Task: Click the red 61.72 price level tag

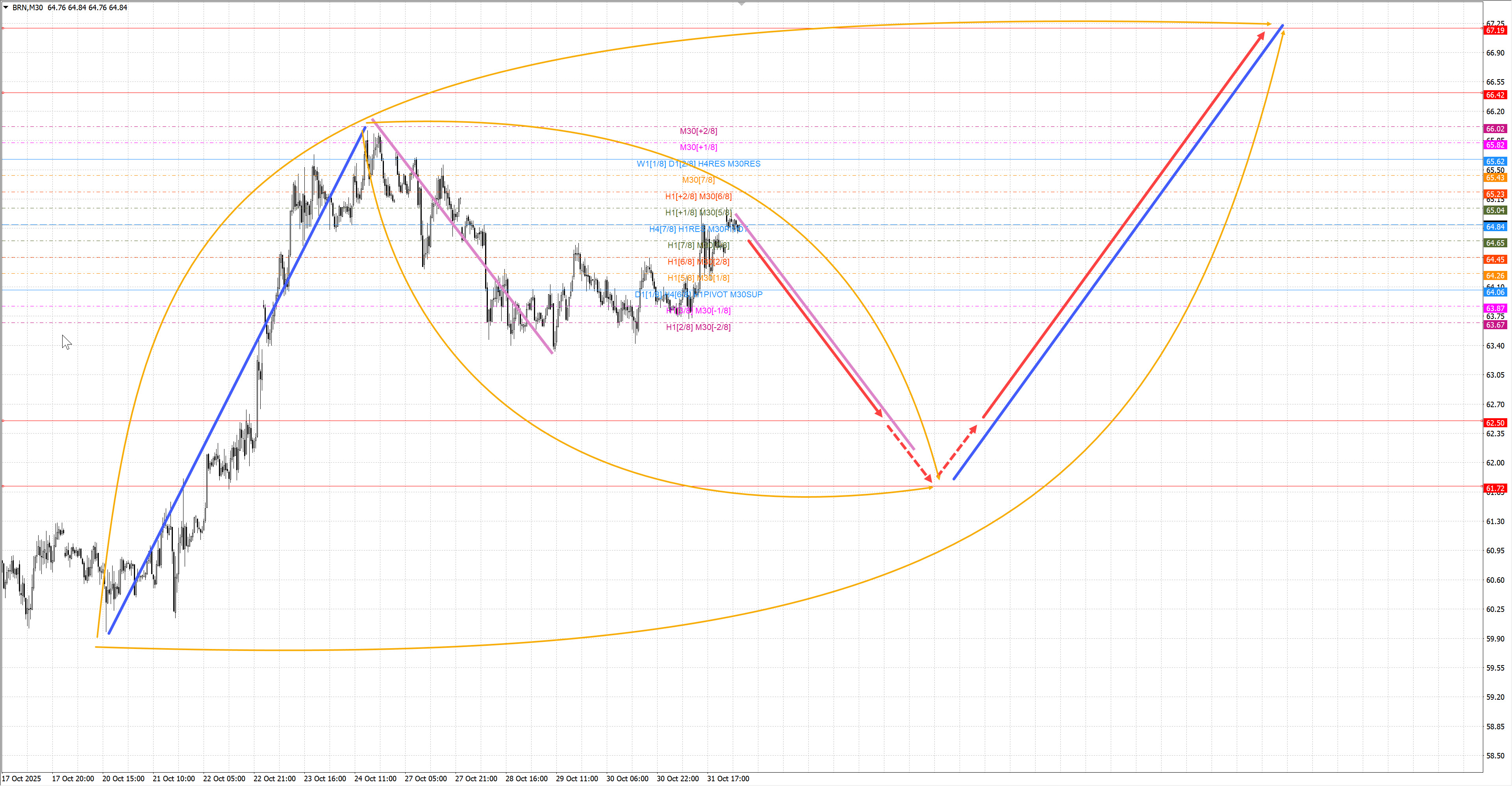Action: (x=1495, y=488)
